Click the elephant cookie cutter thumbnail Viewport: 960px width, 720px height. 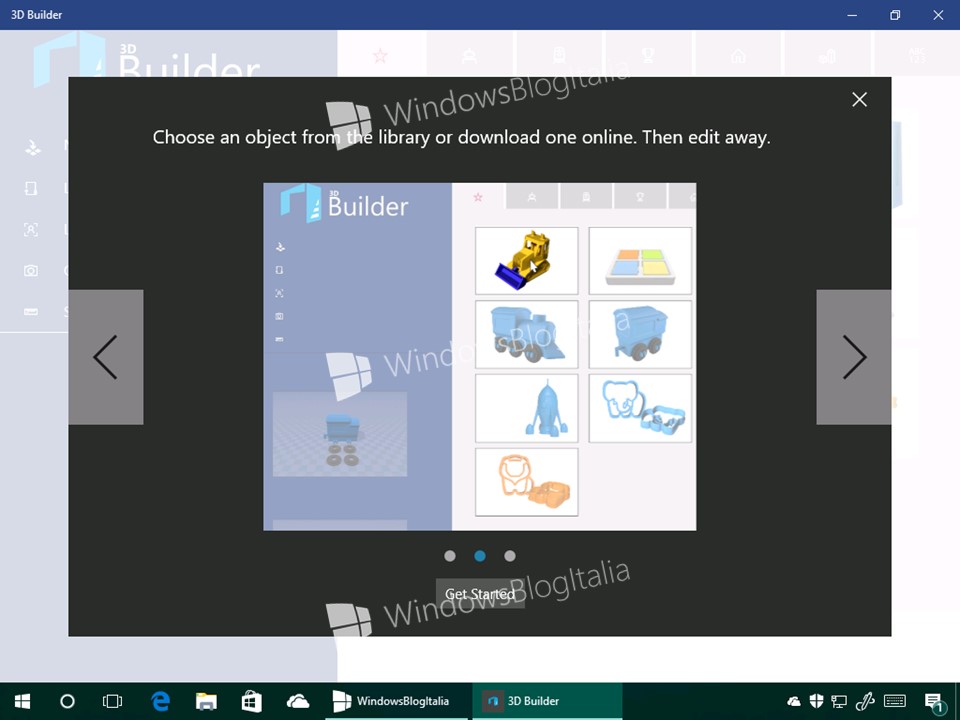click(640, 408)
